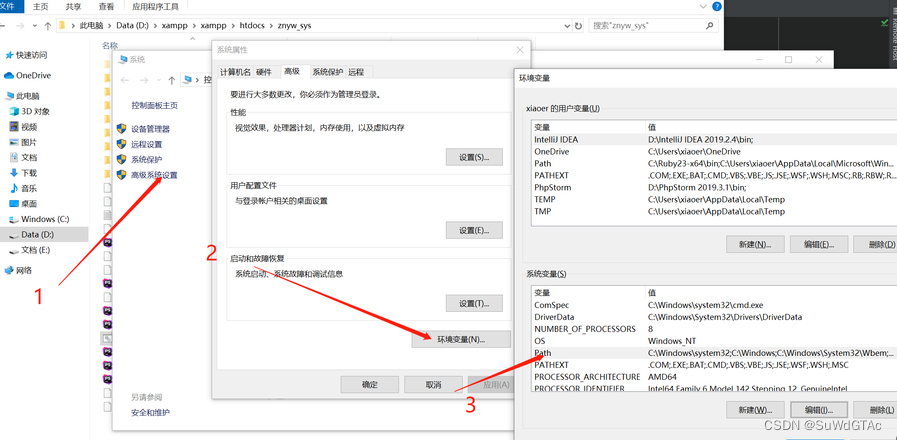Click 编辑(I) under system variables
The image size is (897, 440).
(819, 410)
